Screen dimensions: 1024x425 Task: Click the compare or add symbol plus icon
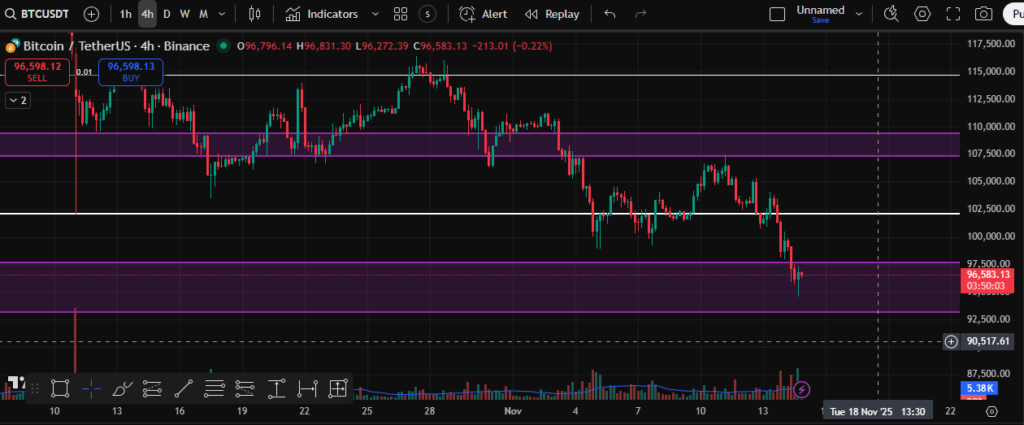91,14
